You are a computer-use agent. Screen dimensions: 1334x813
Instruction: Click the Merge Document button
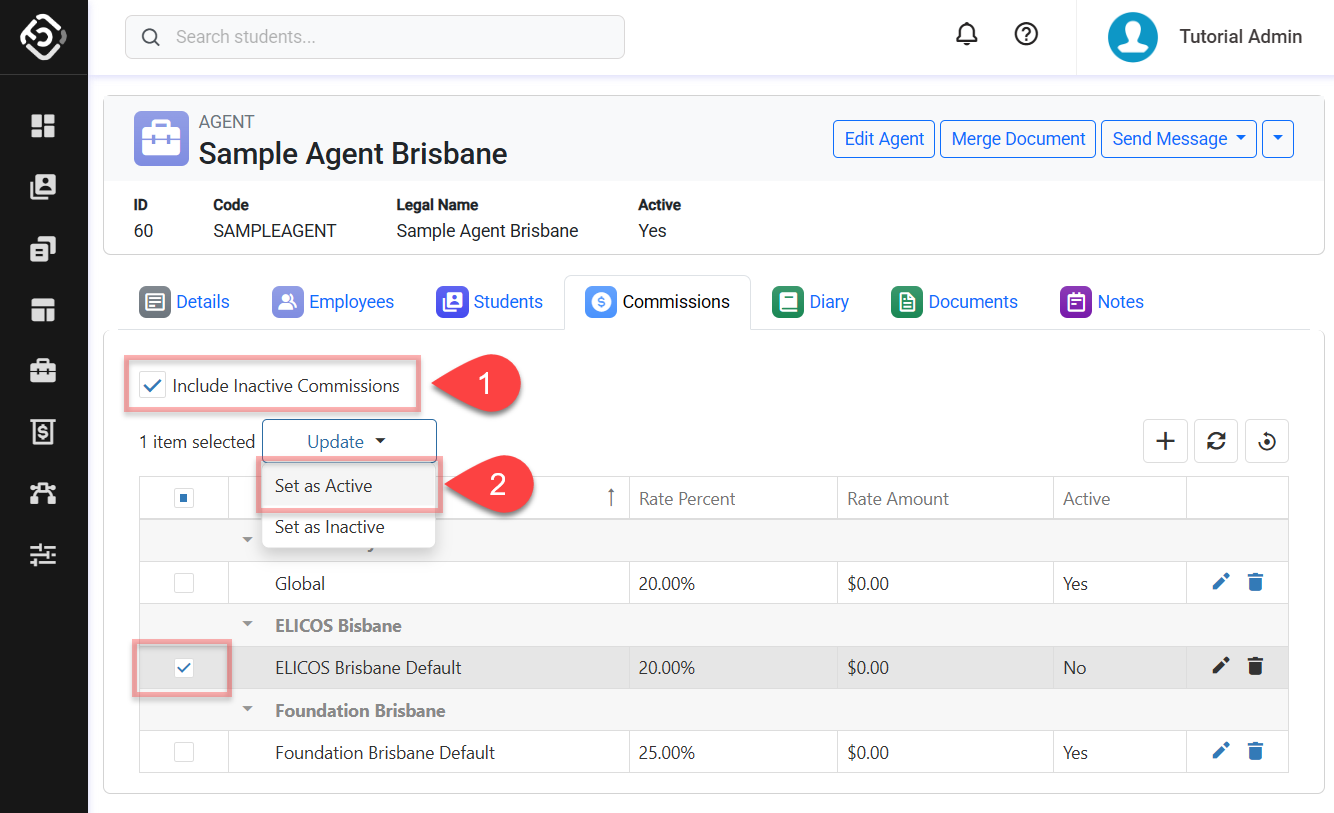[x=1018, y=139]
